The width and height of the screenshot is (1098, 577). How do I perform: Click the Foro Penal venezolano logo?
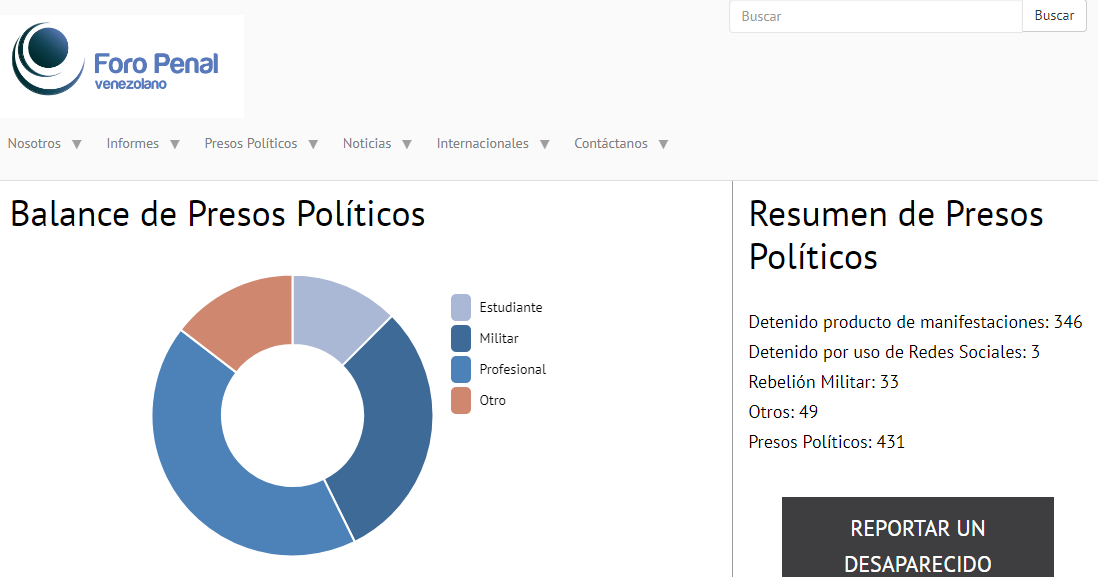121,66
